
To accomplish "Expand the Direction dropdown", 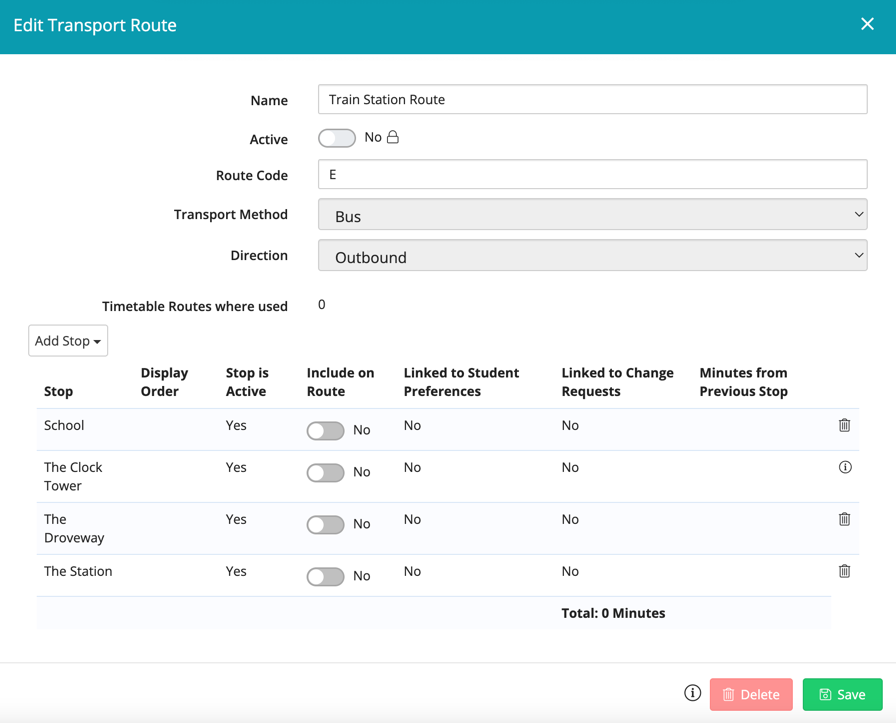I will tap(592, 256).
